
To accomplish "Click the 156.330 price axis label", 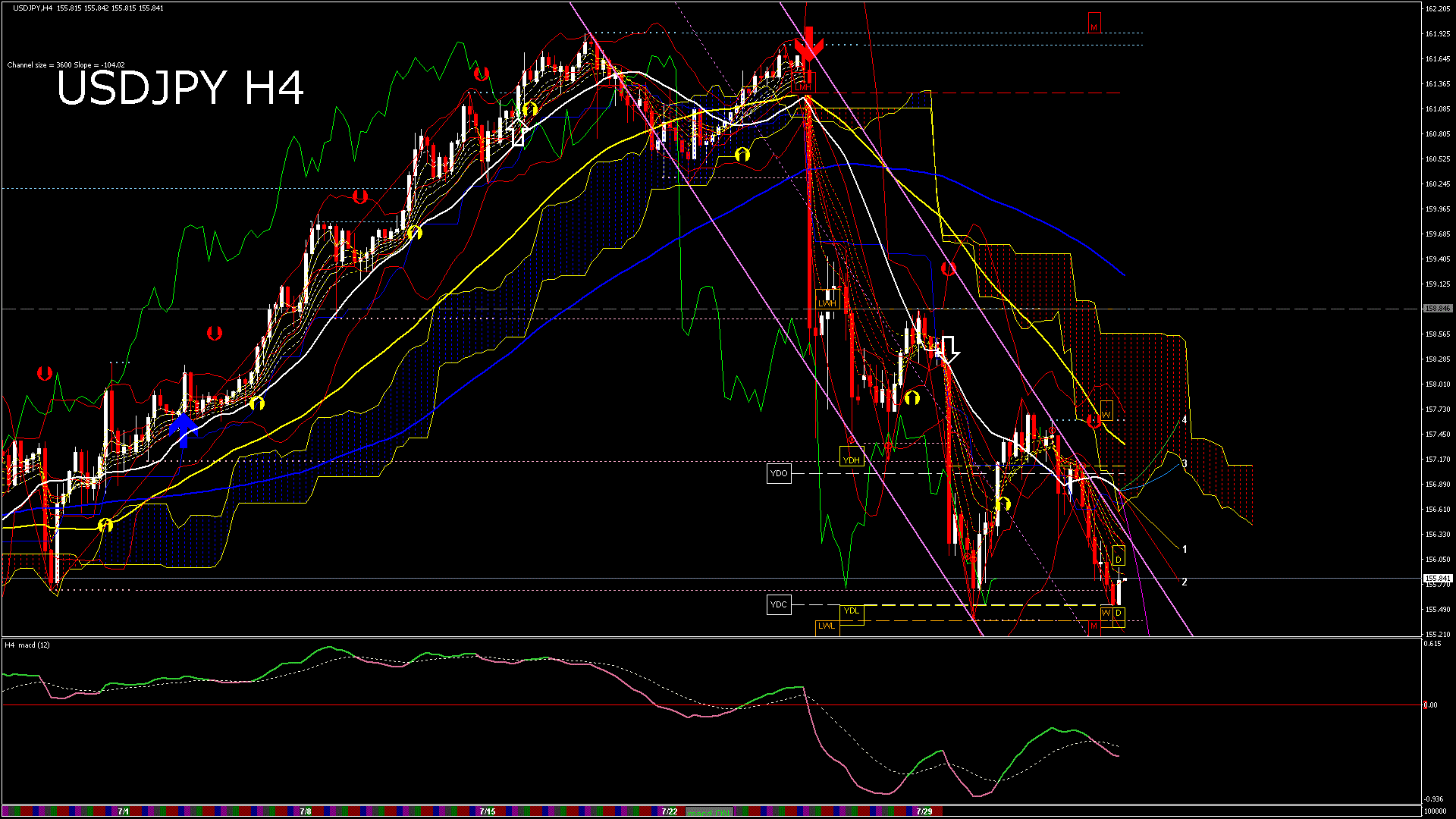I will (x=1438, y=535).
